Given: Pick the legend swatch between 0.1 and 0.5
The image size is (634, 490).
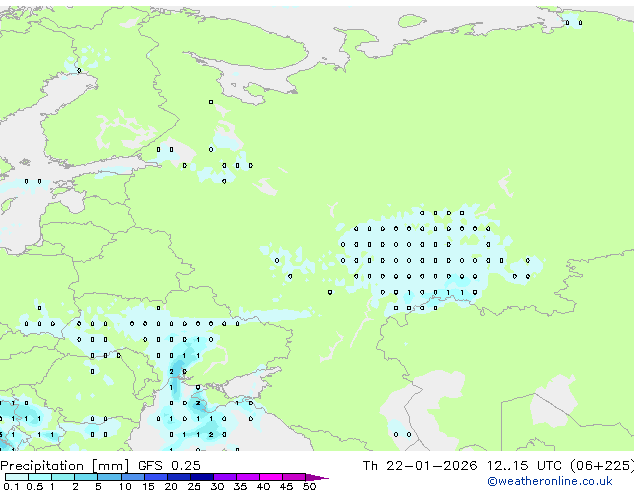Looking at the screenshot, I should 17,477.
